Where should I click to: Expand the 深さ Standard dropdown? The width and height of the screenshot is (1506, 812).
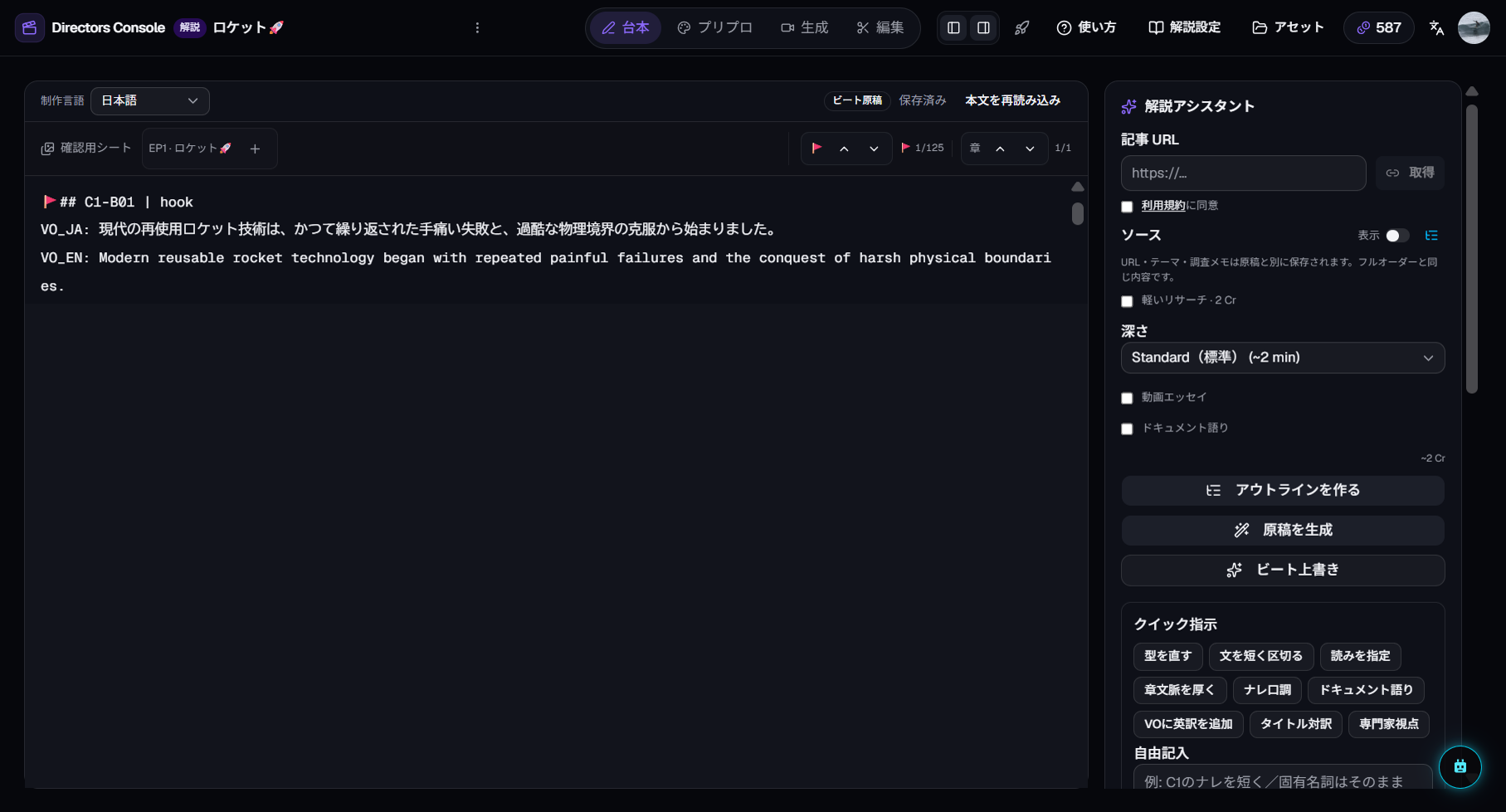(x=1283, y=357)
